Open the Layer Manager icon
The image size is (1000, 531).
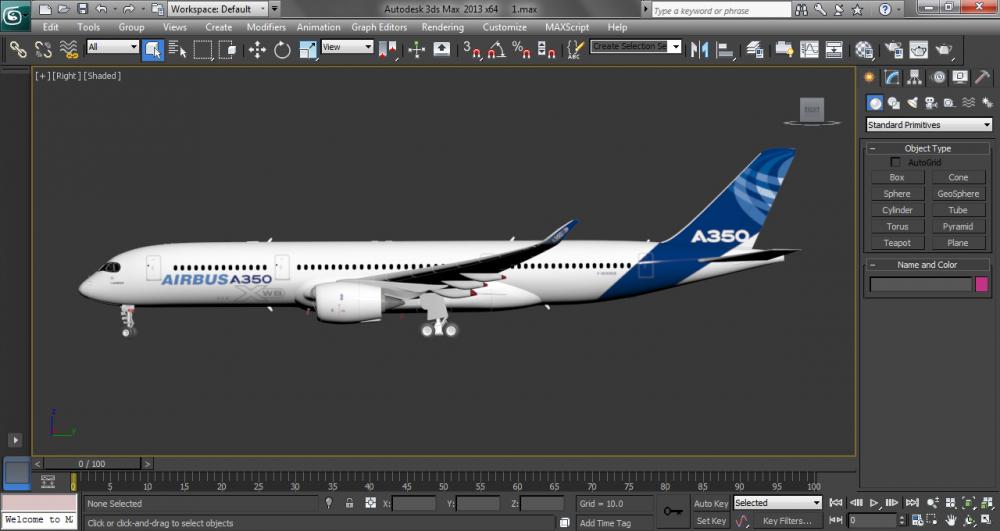coord(755,49)
